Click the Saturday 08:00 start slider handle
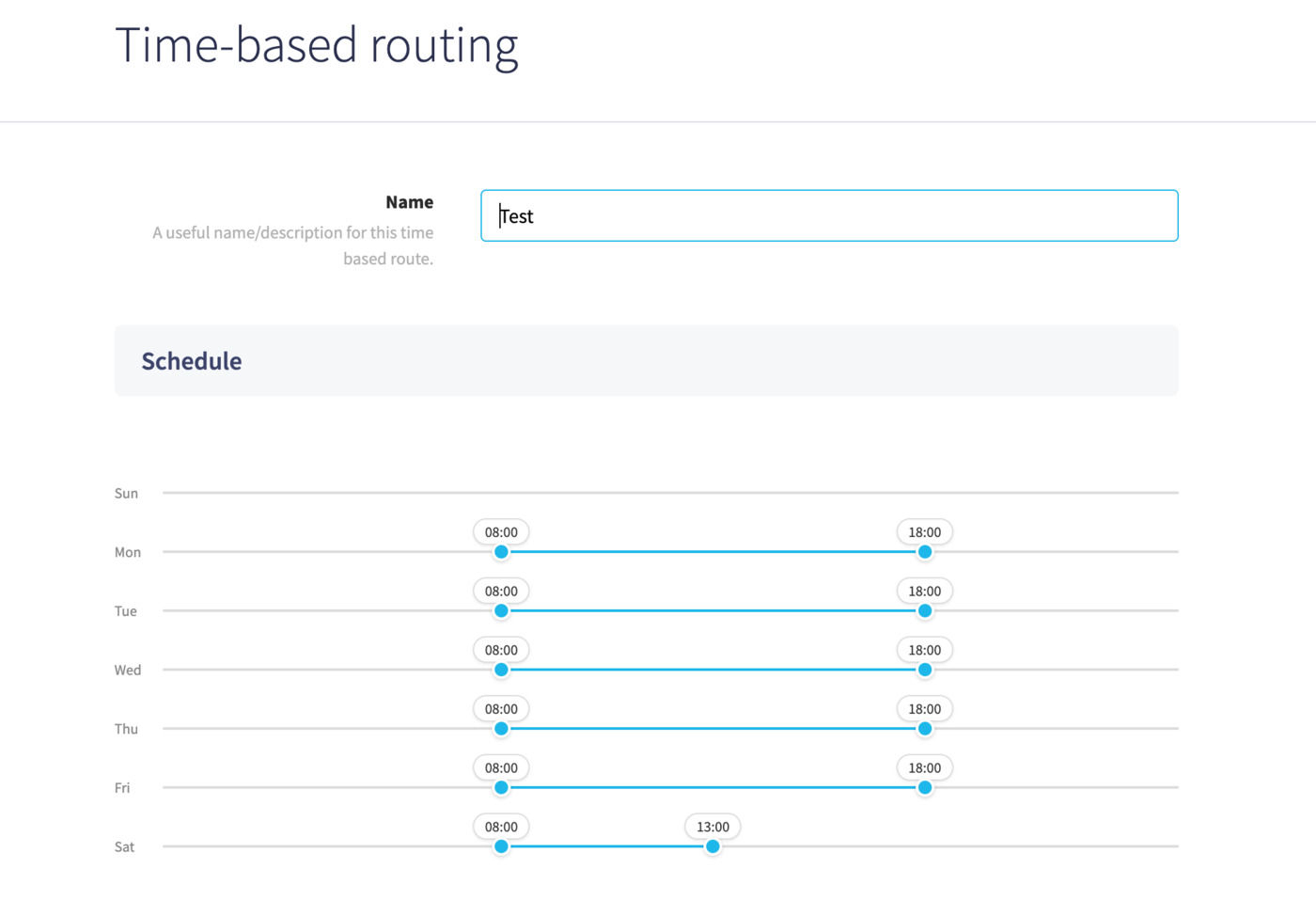The height and width of the screenshot is (916, 1316). tap(501, 846)
